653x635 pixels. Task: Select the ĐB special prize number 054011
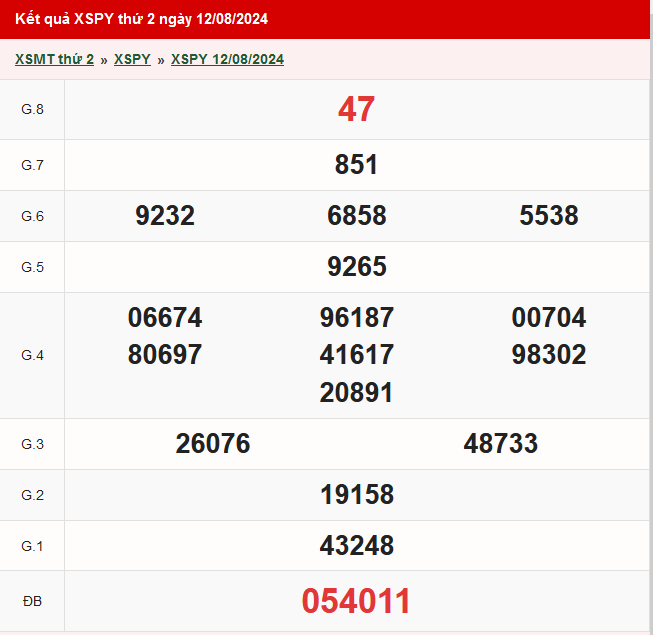pos(357,601)
